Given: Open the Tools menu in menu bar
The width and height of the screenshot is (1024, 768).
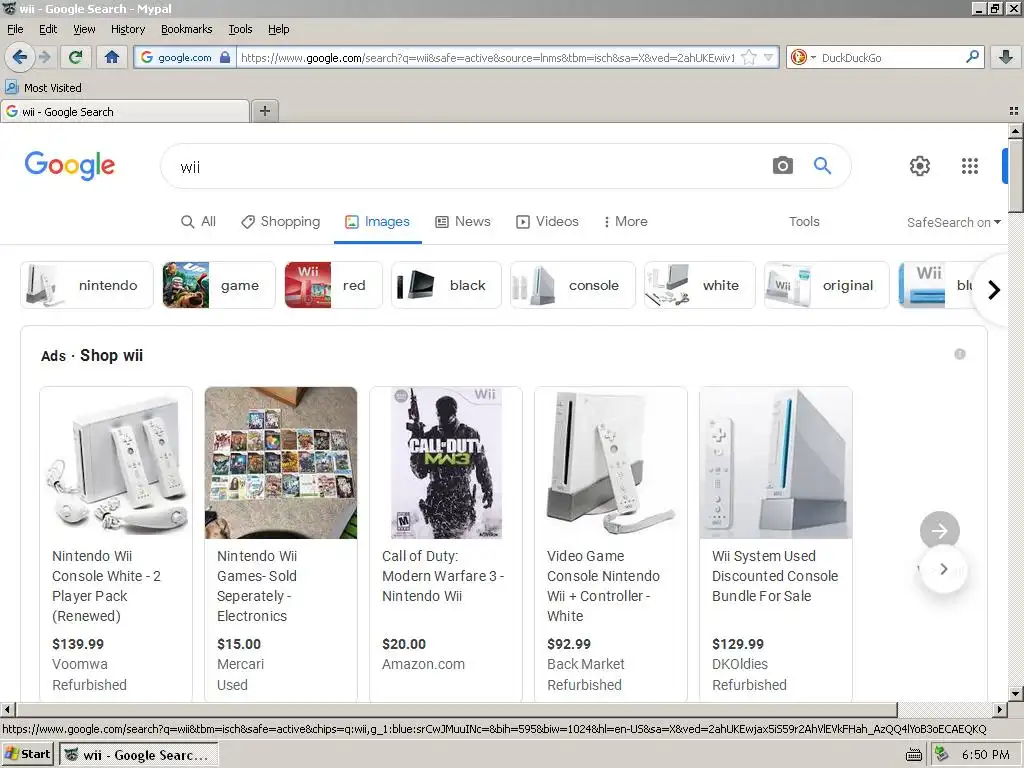Looking at the screenshot, I should pos(240,29).
